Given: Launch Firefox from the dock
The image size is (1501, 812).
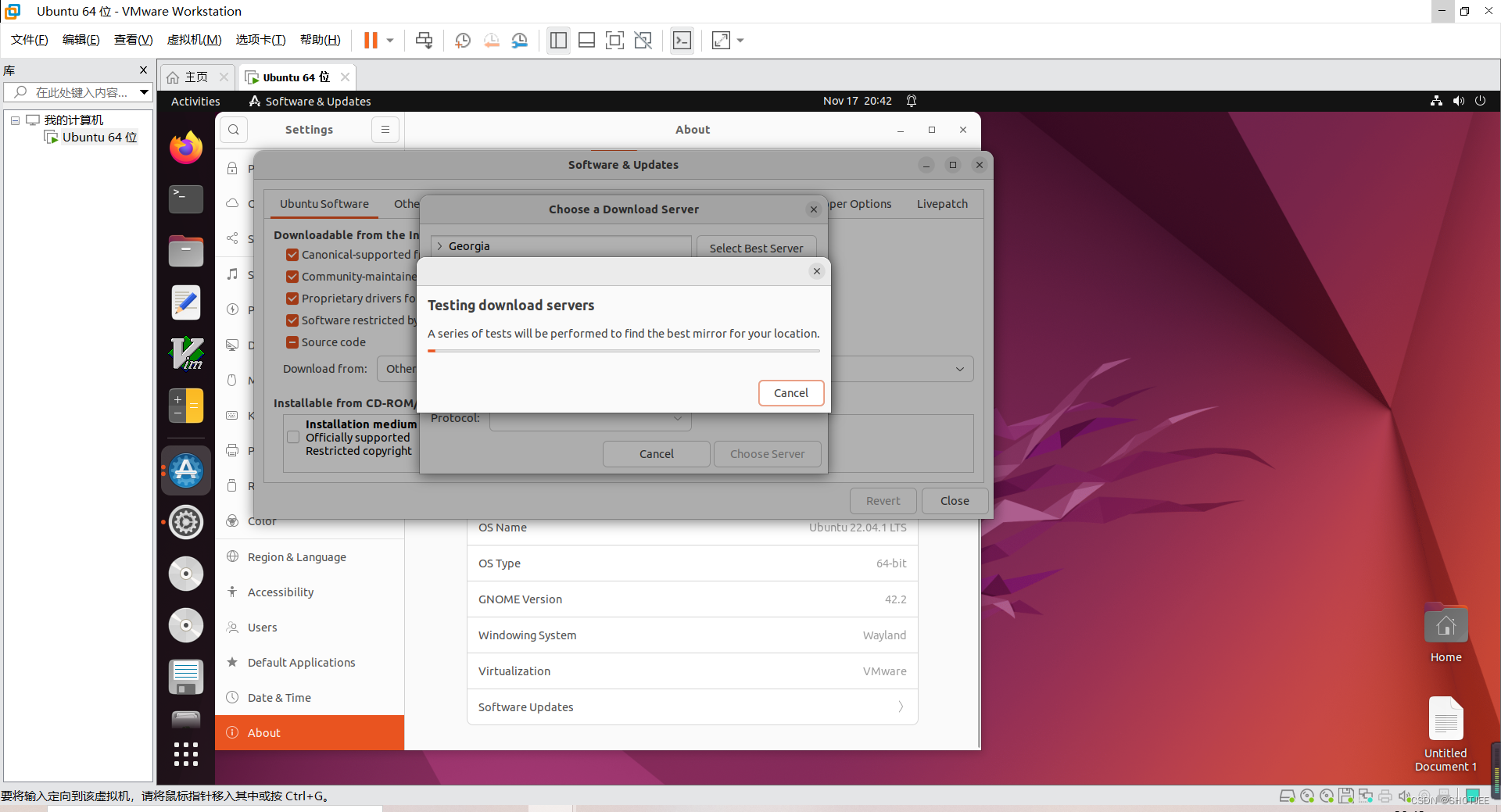Looking at the screenshot, I should [186, 148].
